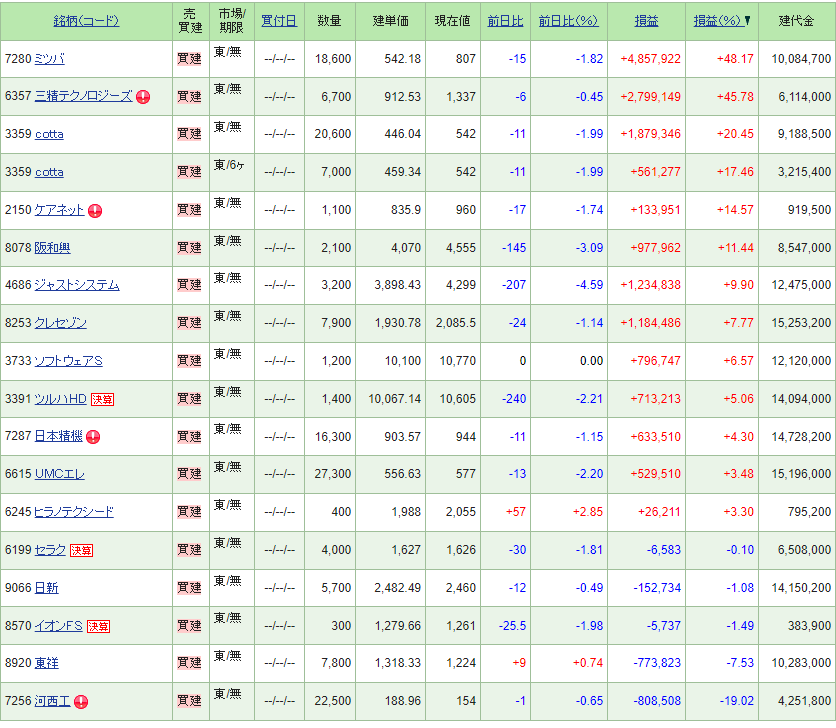Viewport: 836px width, 728px height.
Task: Click loss percent -19.02
Action: pyautogui.click(x=736, y=701)
